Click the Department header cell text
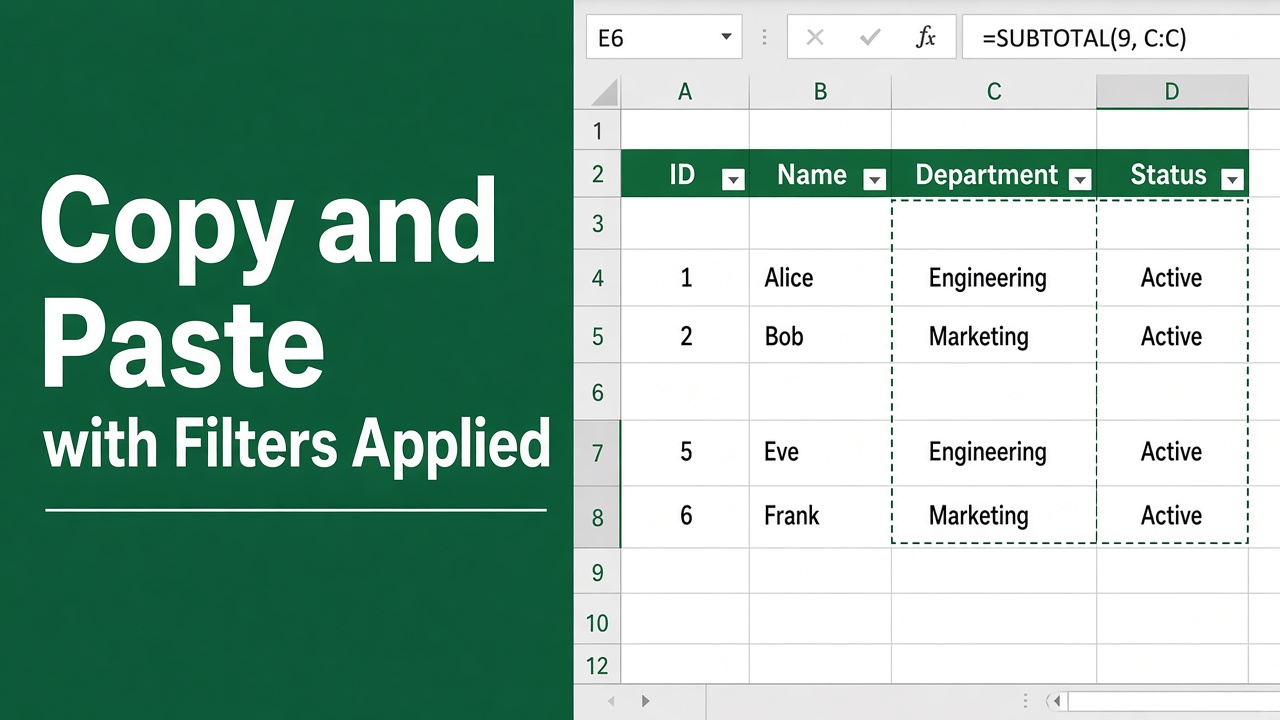Screen dimensions: 1280x720 pos(986,175)
